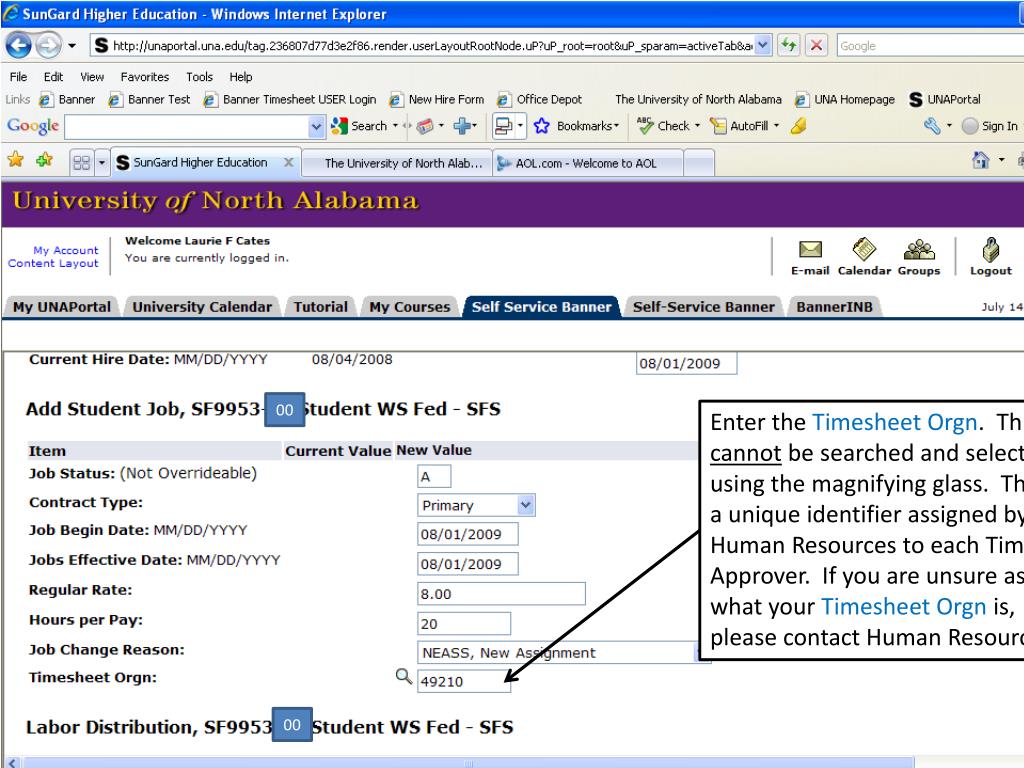The width and height of the screenshot is (1024, 768).
Task: Expand the address bar URL dropdown
Action: [x=763, y=45]
